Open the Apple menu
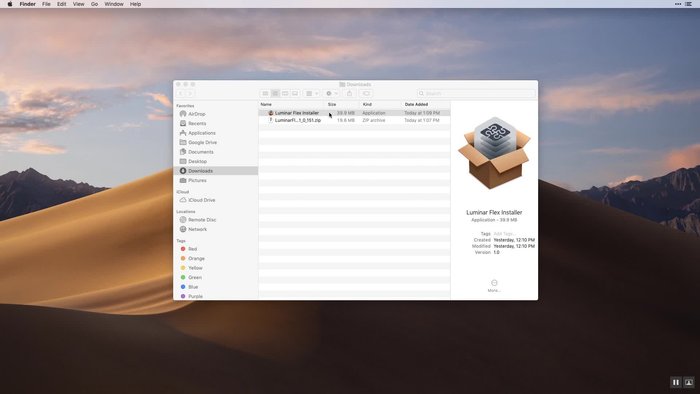Image resolution: width=700 pixels, height=394 pixels. [x=10, y=4]
